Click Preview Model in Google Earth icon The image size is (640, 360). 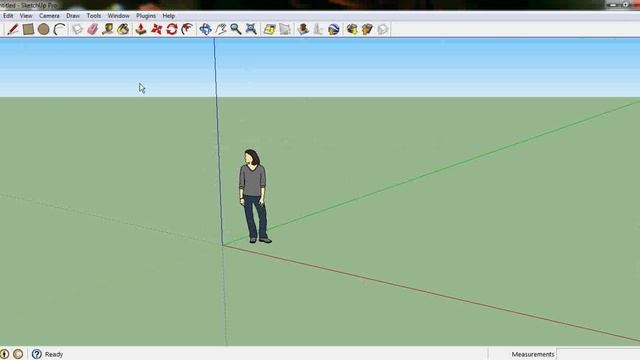point(334,29)
